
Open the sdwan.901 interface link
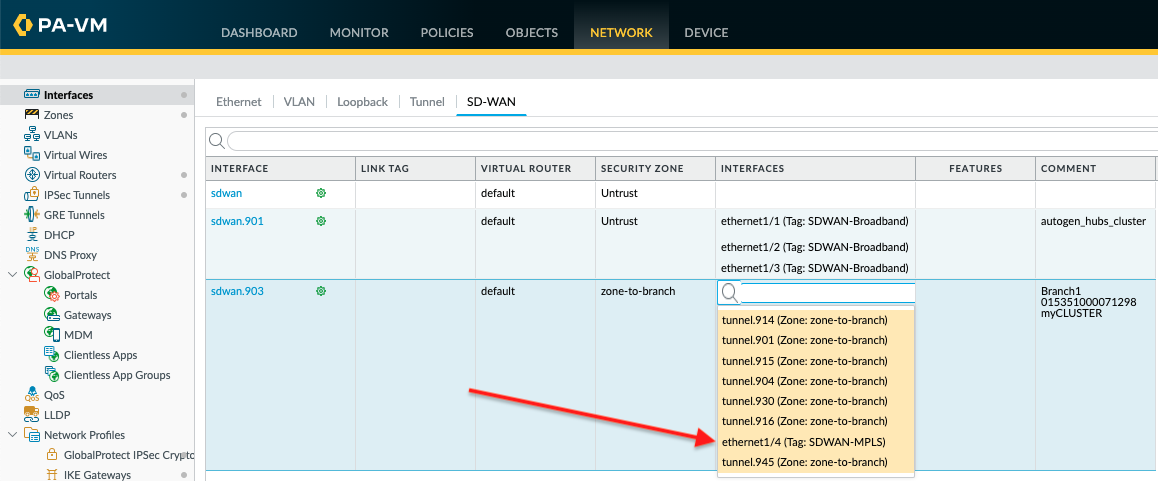237,221
